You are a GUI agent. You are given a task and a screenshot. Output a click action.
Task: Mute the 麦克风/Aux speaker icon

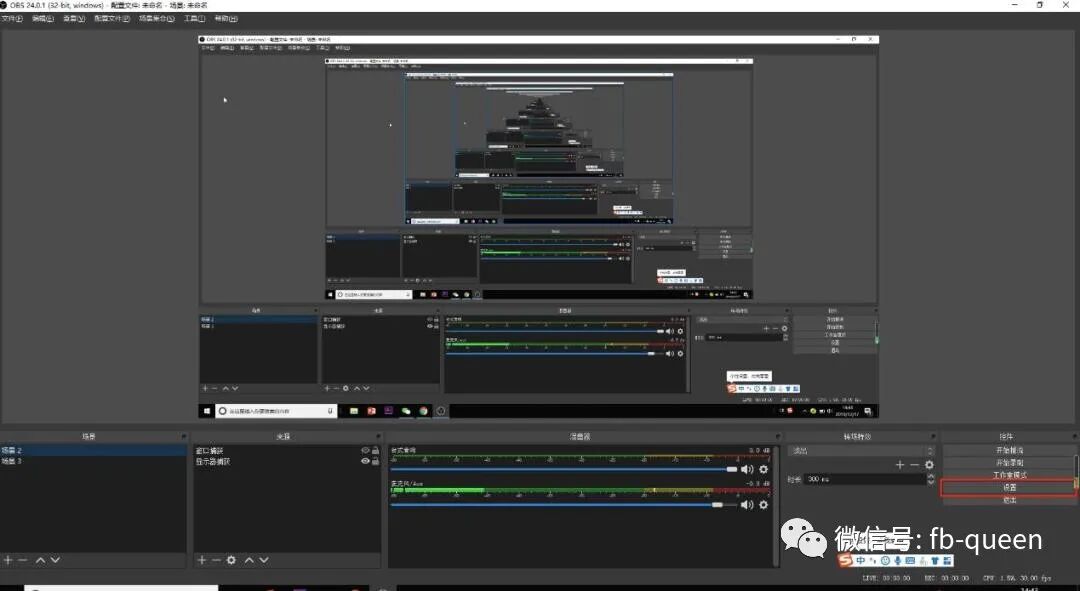[x=747, y=505]
